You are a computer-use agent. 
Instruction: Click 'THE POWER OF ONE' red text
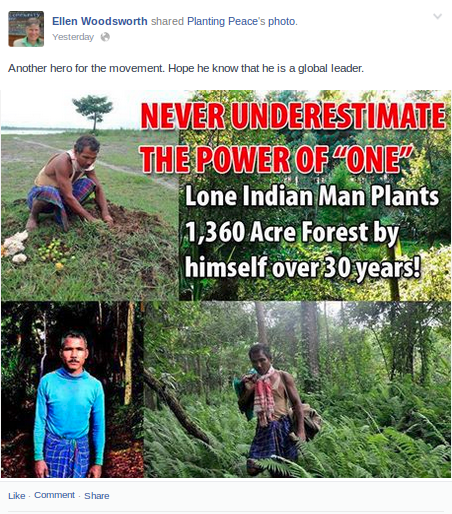(276, 158)
